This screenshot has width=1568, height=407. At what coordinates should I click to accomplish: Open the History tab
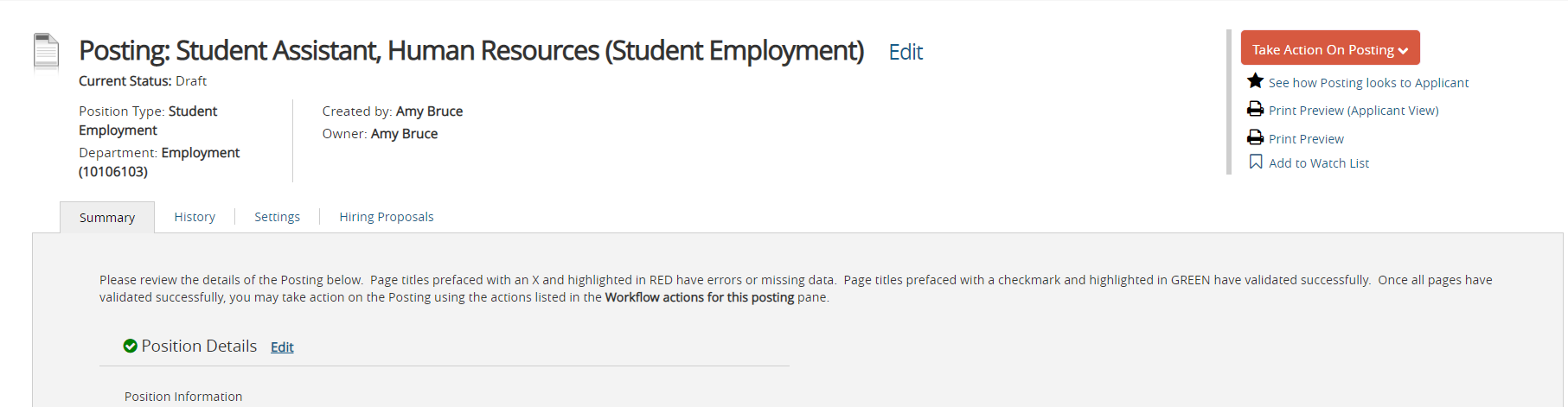(195, 217)
